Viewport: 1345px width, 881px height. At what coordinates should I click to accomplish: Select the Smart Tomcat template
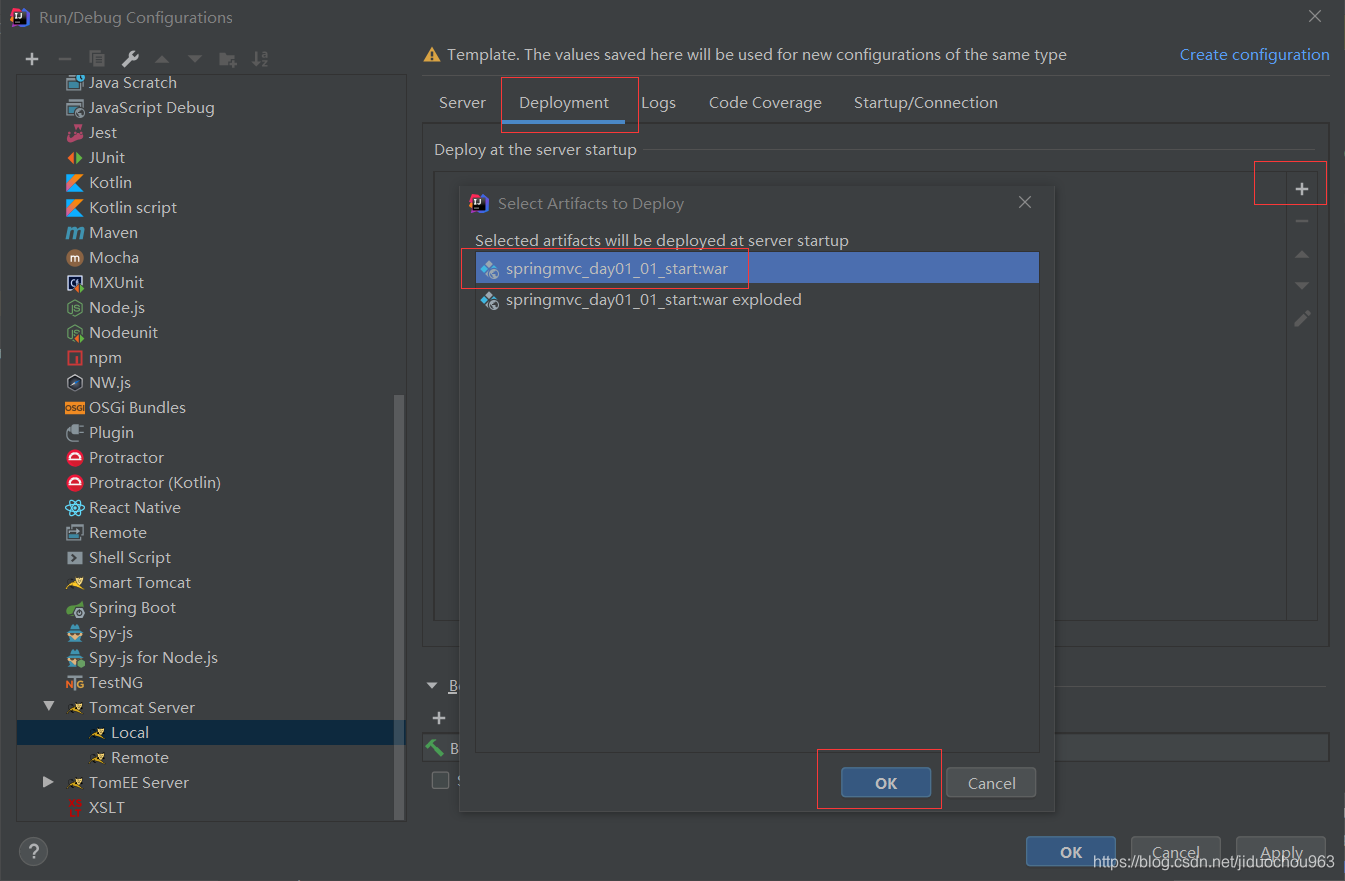pyautogui.click(x=128, y=583)
